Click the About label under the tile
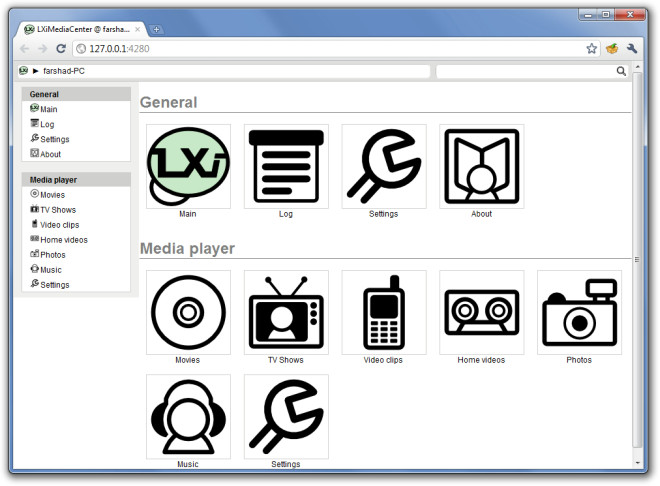This screenshot has height=486, width=660. 482,214
